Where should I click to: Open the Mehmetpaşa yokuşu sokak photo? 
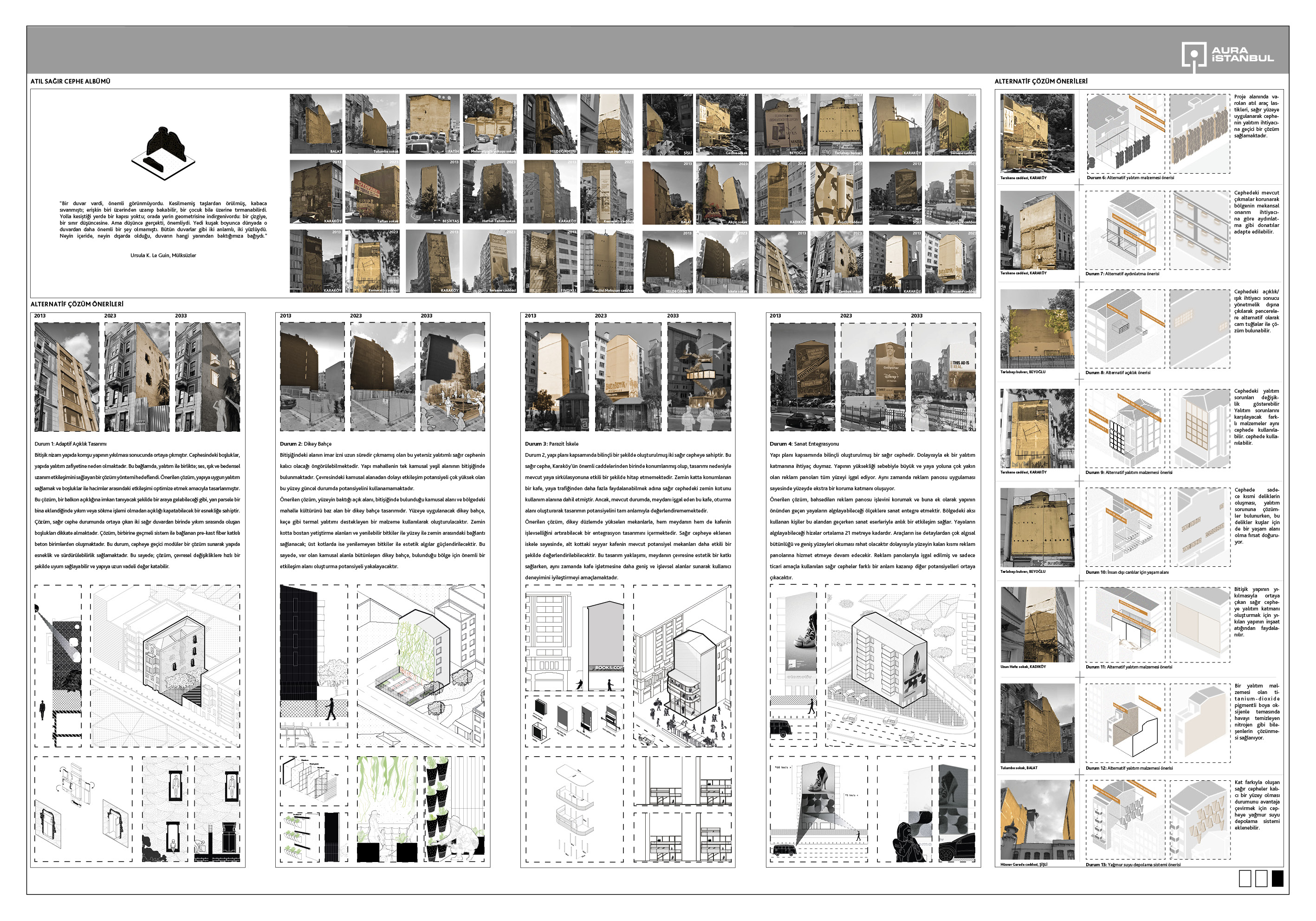pos(489,124)
